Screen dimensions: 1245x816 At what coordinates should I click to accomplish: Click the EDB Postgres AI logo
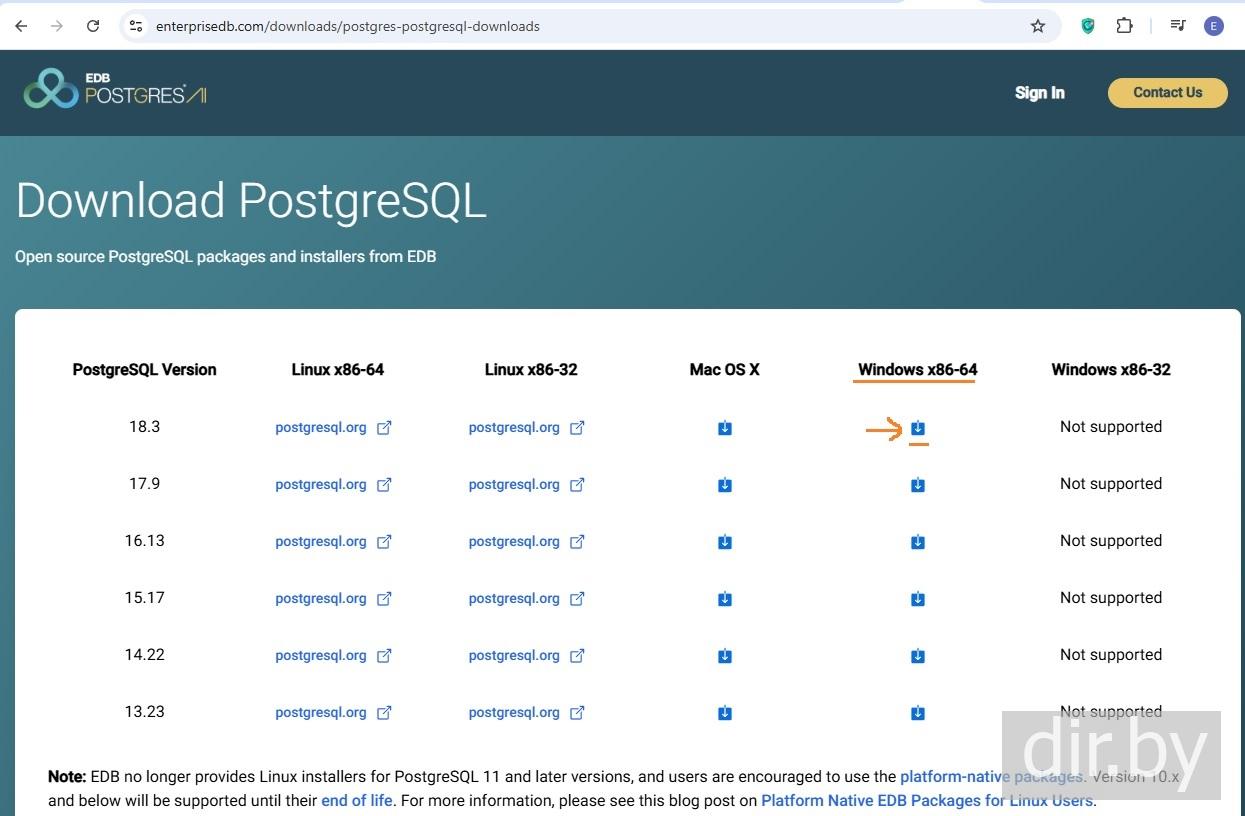pyautogui.click(x=115, y=89)
